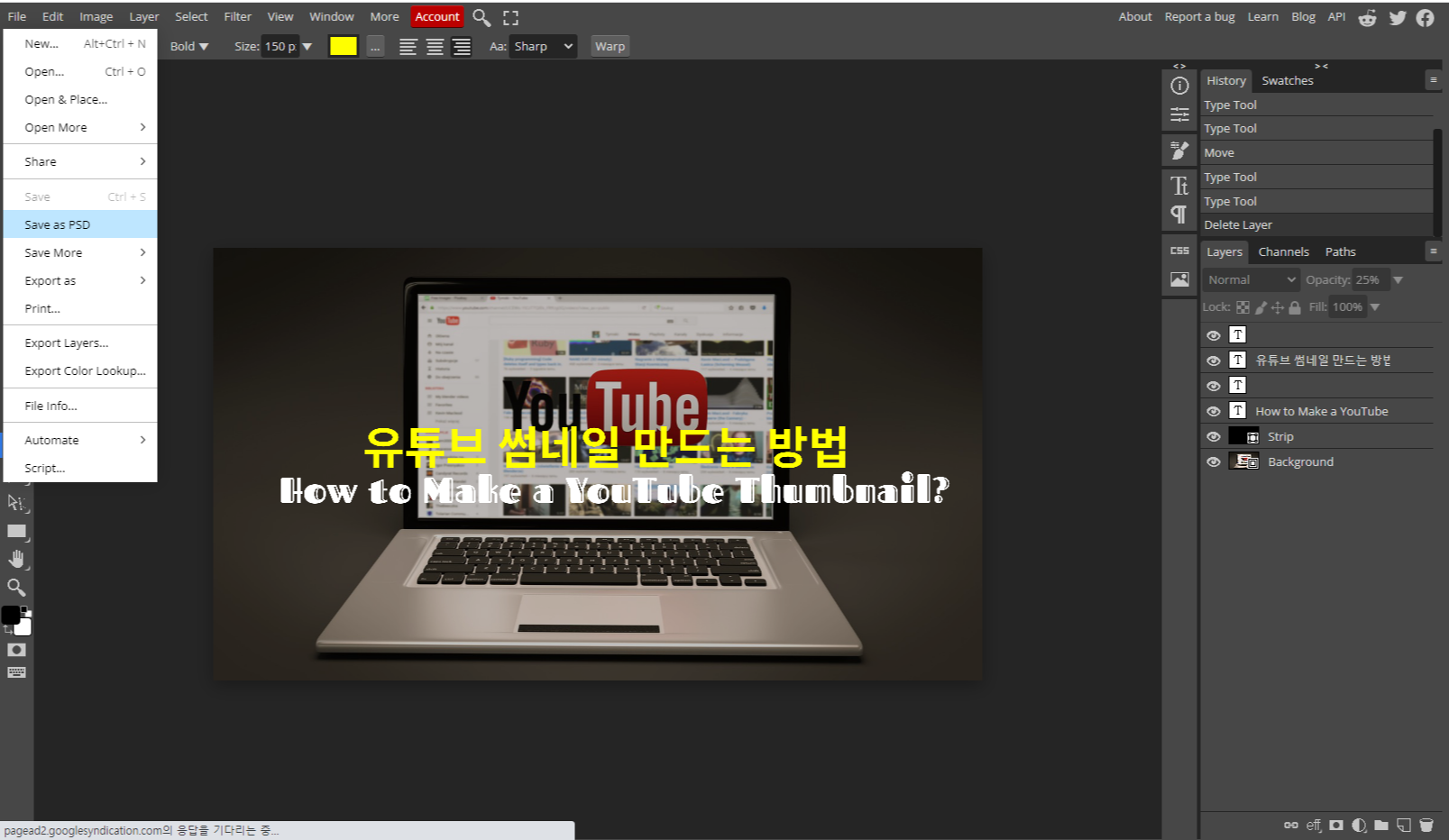The image size is (1449, 840).
Task: Align text center
Action: click(435, 47)
